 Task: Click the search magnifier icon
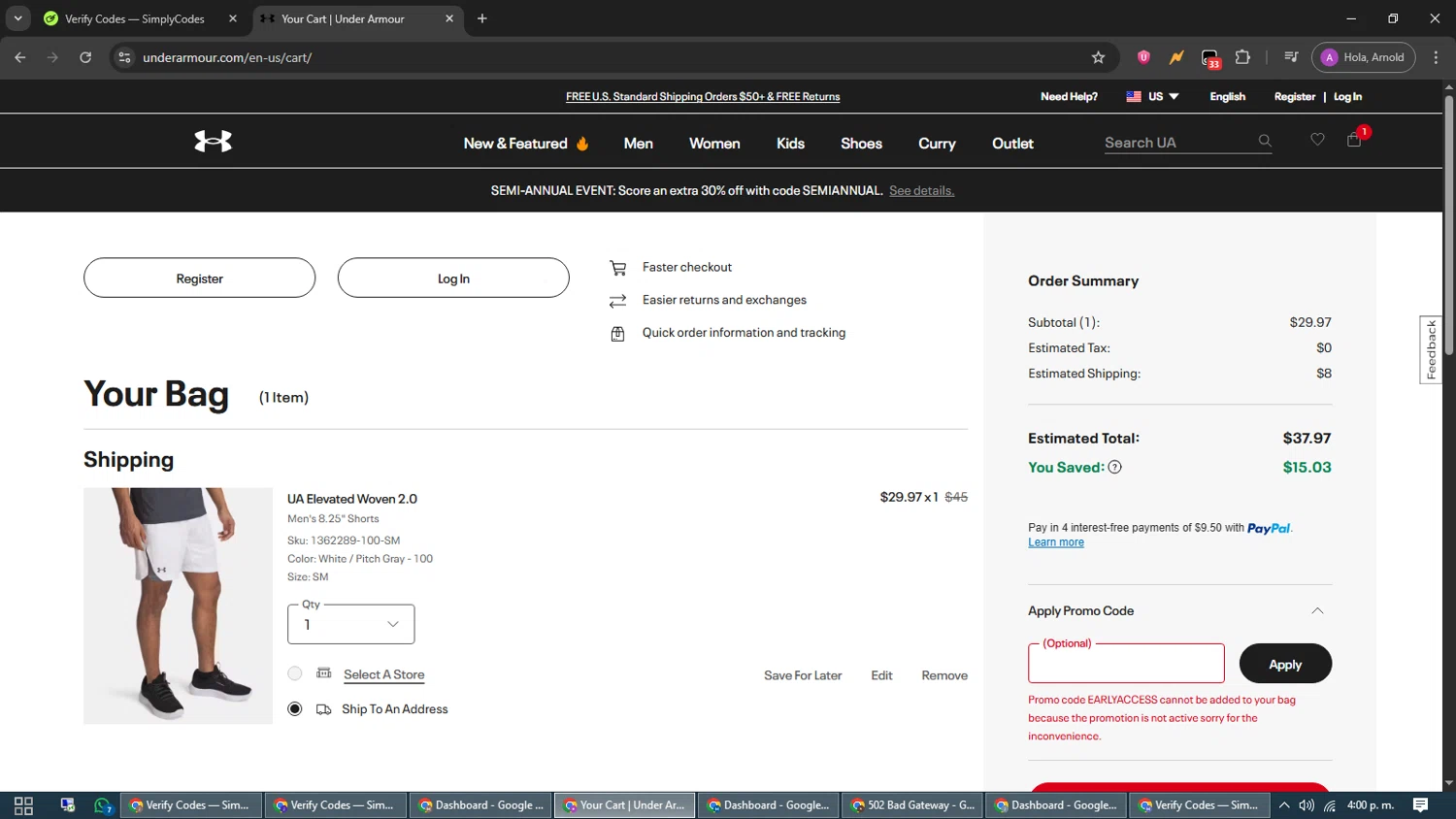click(x=1265, y=142)
